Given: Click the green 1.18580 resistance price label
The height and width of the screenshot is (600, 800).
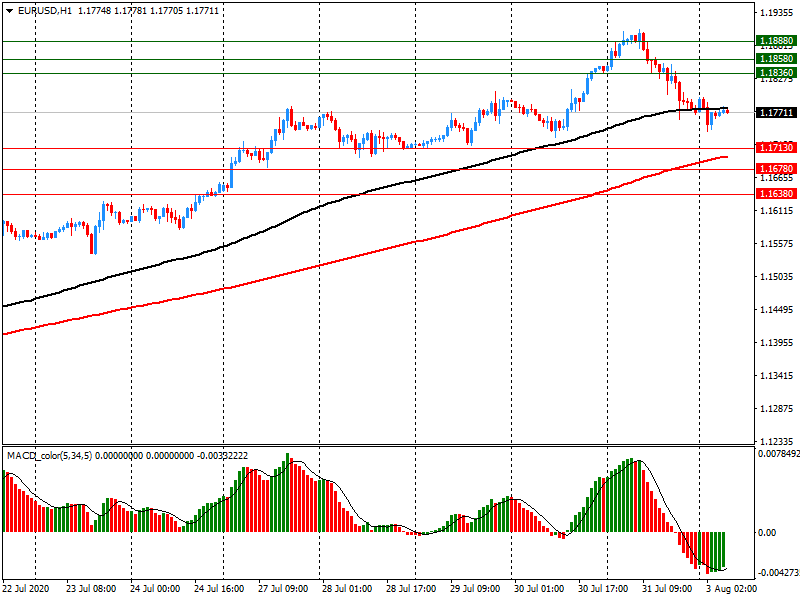Looking at the screenshot, I should 776,59.
